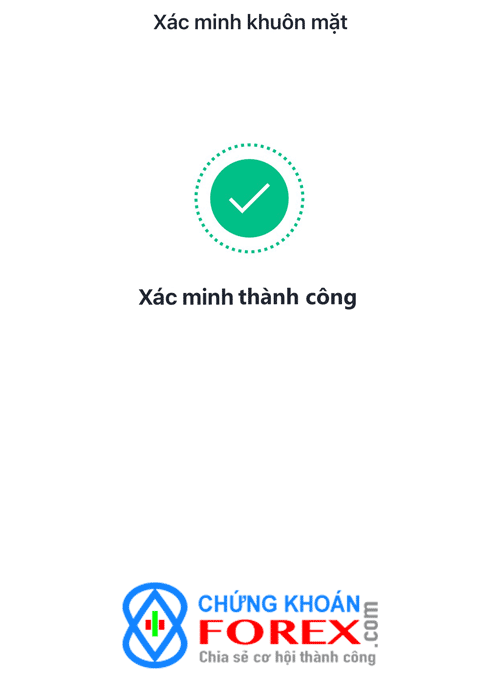Click the white checkmark symbol
This screenshot has height=683, width=500.
pyautogui.click(x=249, y=198)
